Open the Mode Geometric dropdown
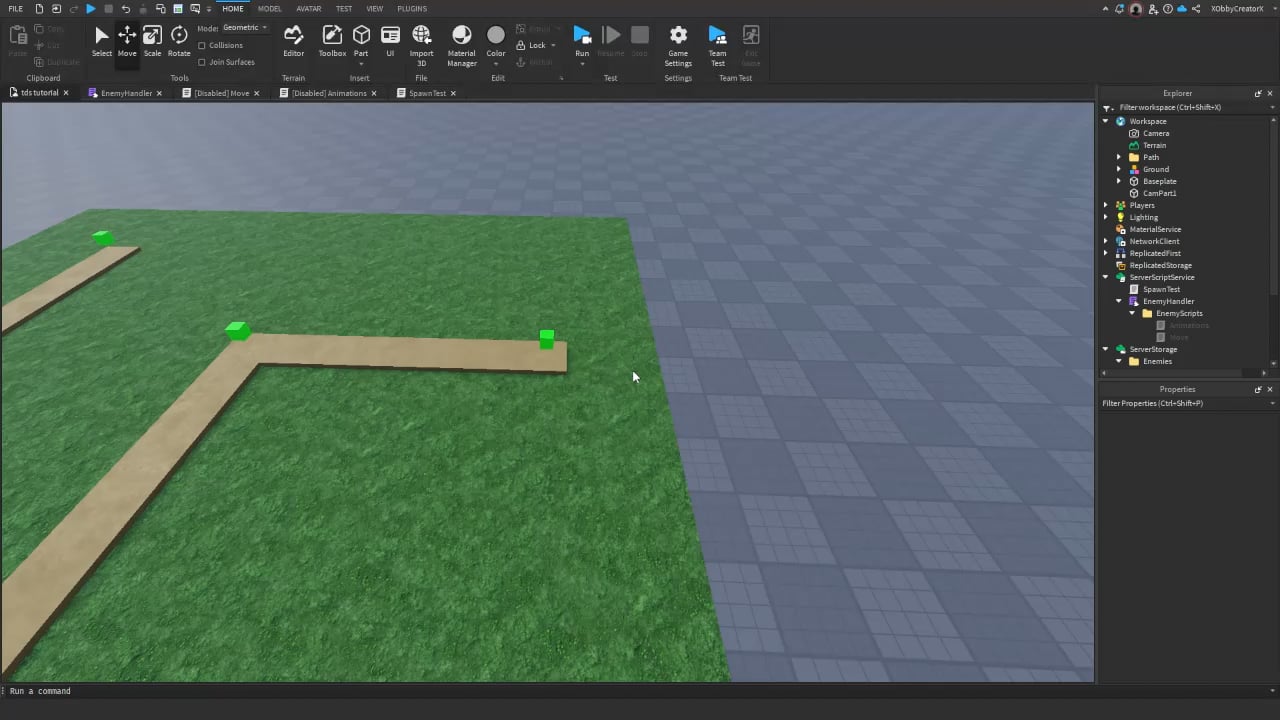 click(x=245, y=28)
